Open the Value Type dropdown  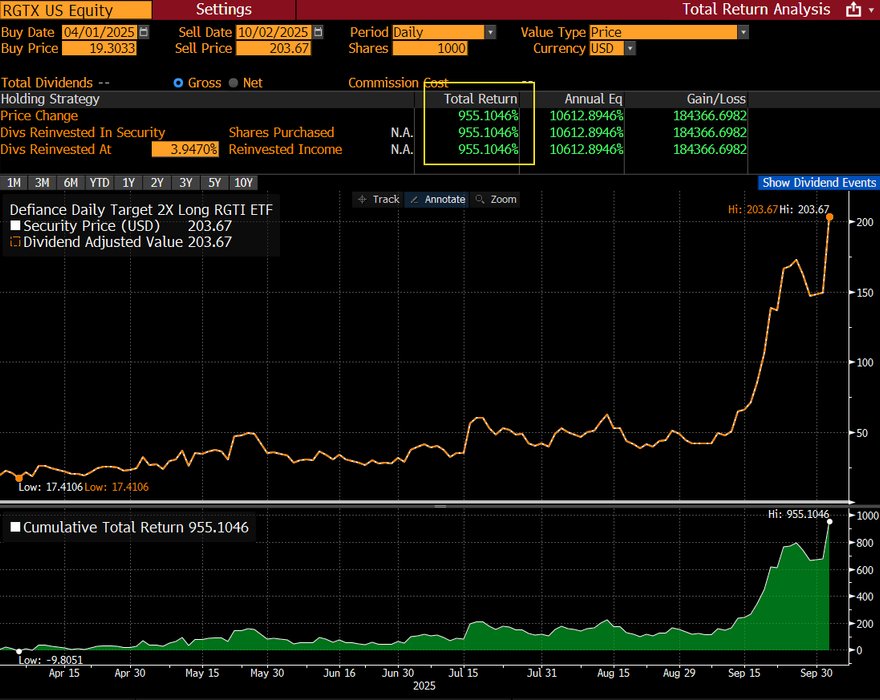tap(742, 32)
